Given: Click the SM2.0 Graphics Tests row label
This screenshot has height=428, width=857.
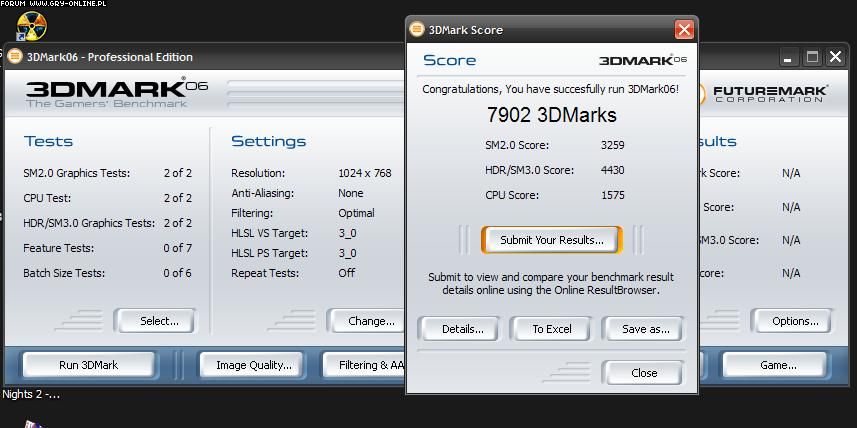Looking at the screenshot, I should click(77, 173).
